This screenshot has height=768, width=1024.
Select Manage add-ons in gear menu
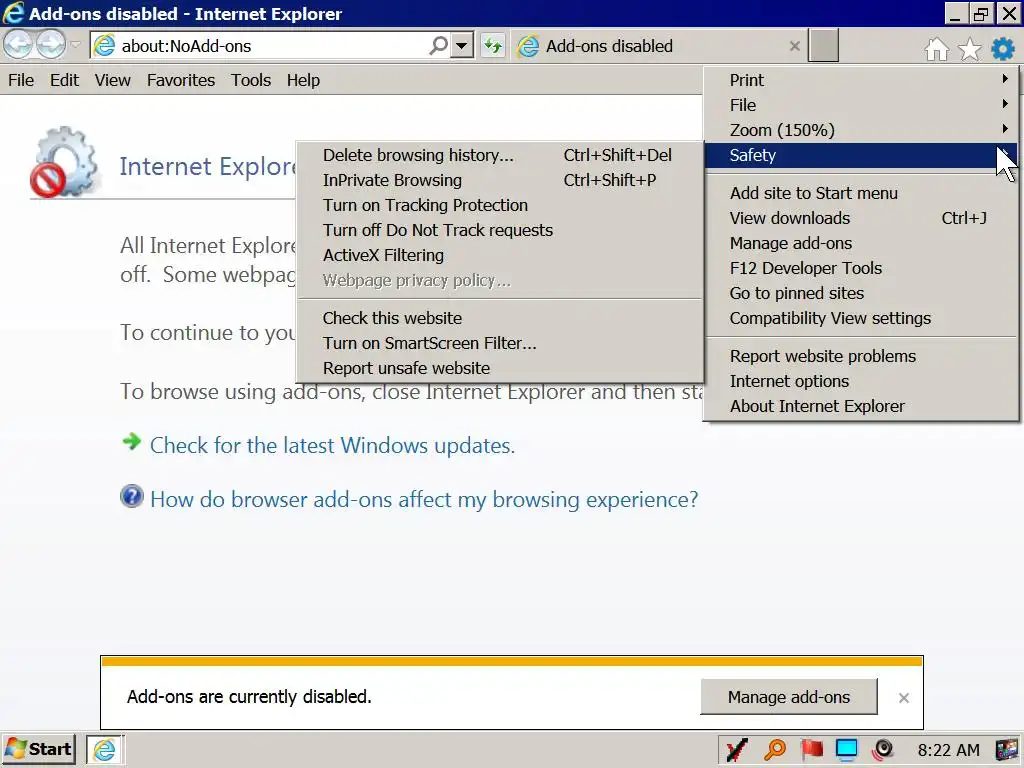click(x=861, y=243)
